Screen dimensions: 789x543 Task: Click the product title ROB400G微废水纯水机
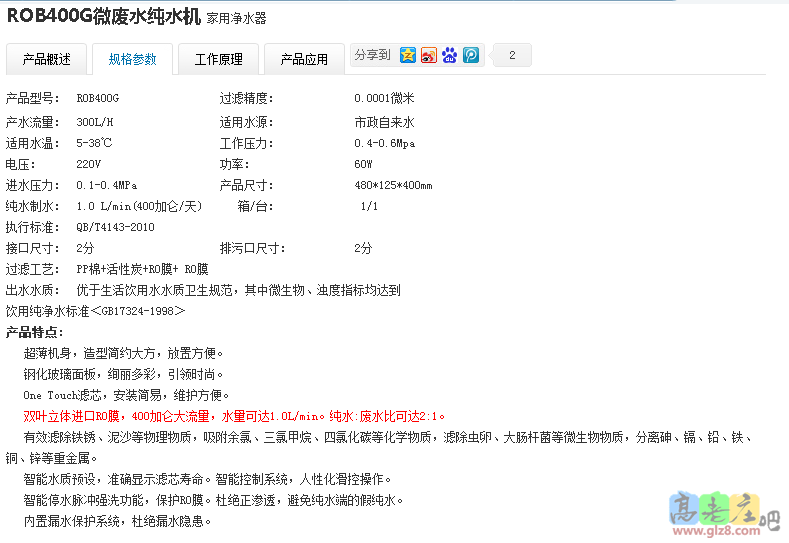pos(104,16)
